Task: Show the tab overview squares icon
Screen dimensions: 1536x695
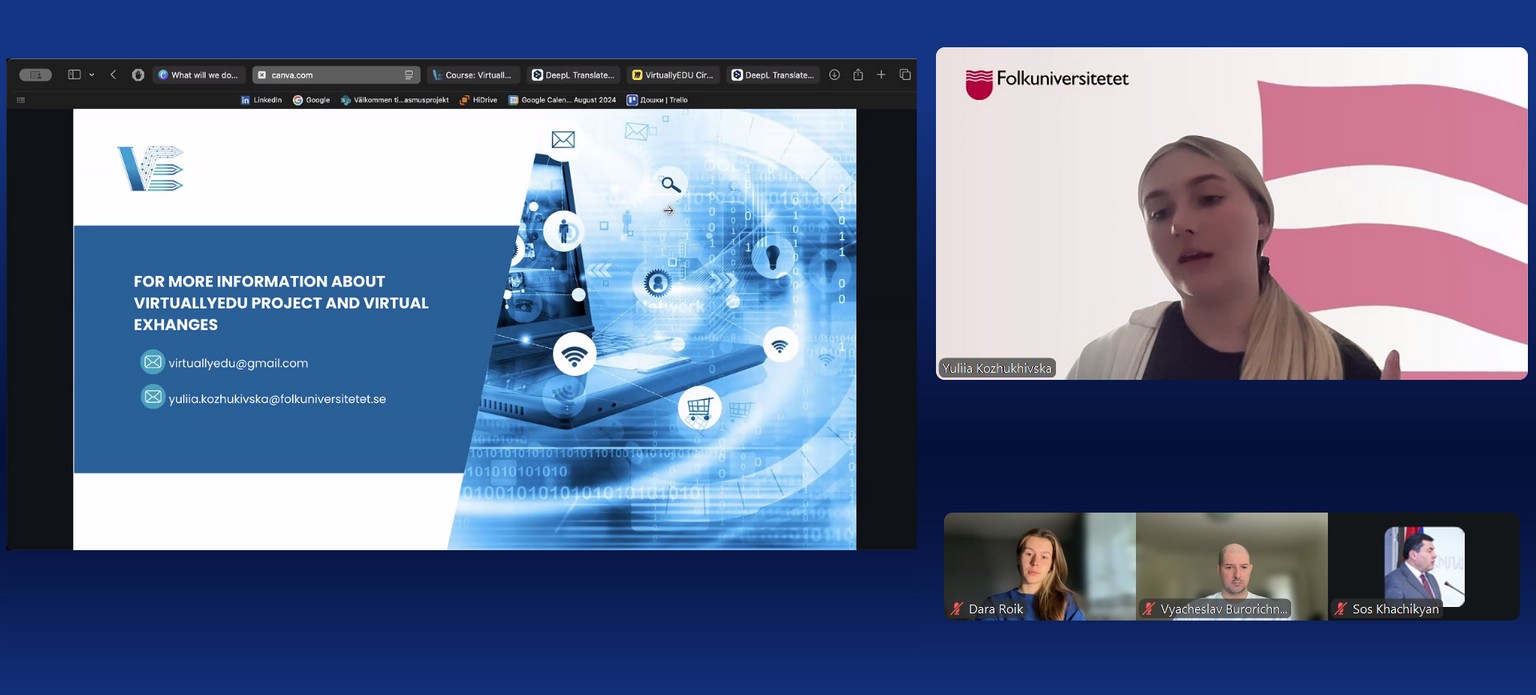Action: (905, 75)
